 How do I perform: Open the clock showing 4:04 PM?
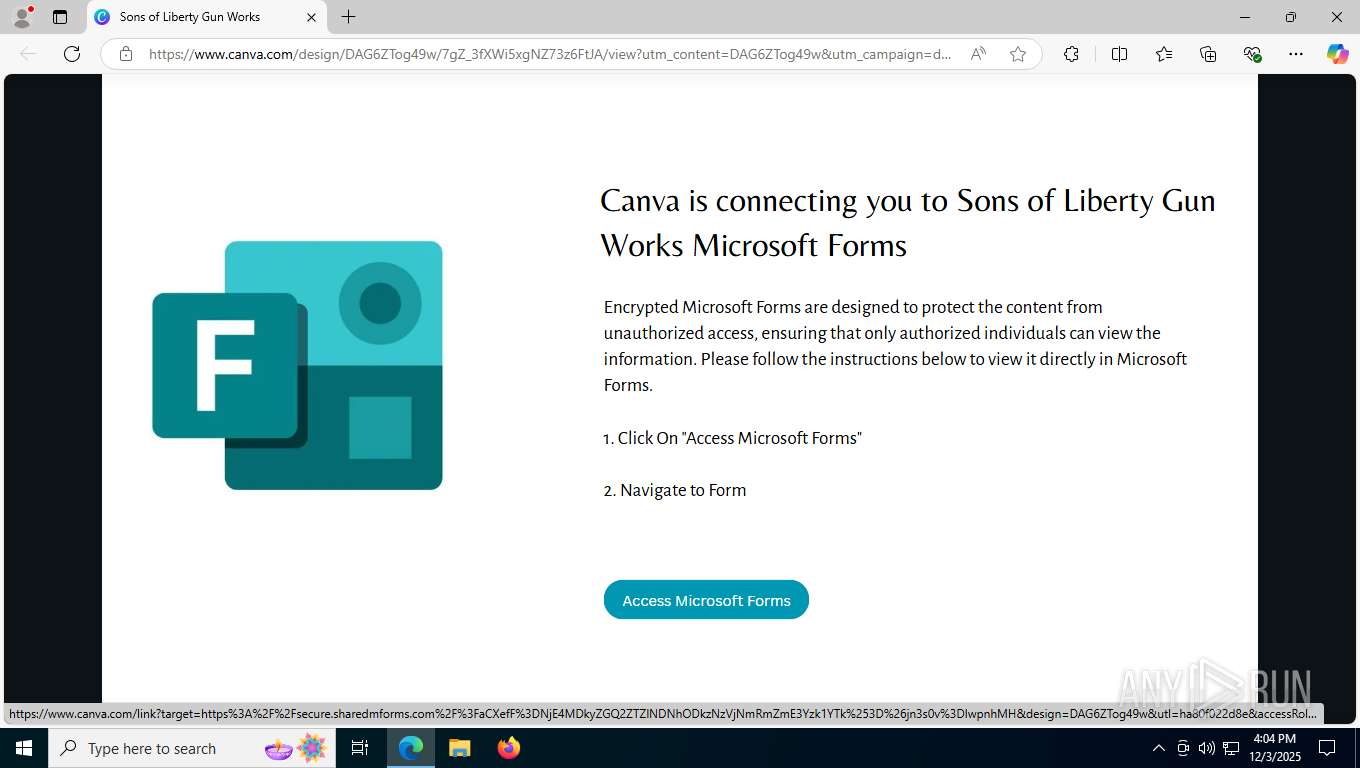(x=1274, y=748)
